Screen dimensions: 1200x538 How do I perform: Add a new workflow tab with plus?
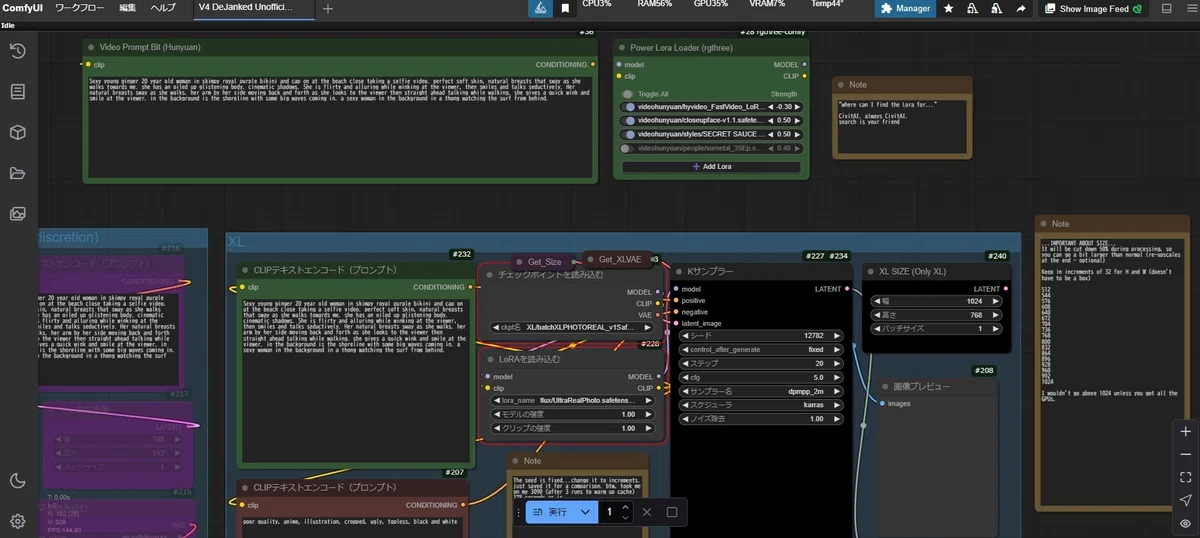point(329,9)
